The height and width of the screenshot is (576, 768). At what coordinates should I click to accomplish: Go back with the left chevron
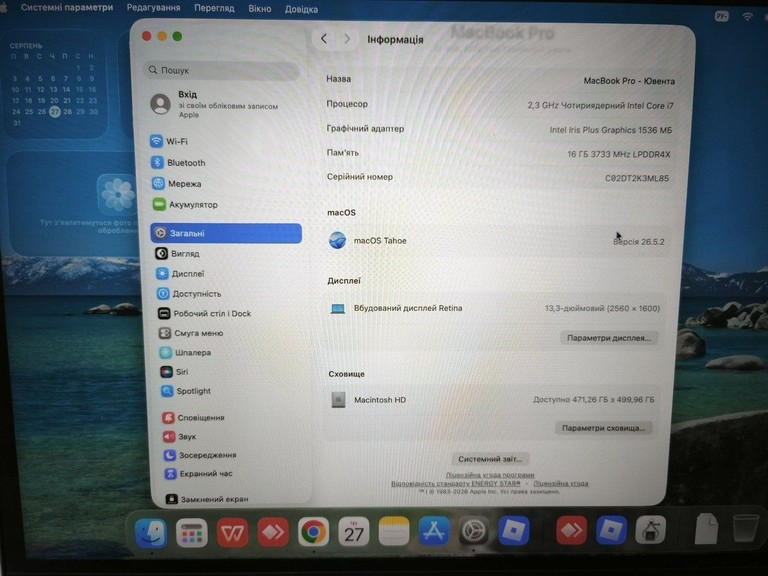(324, 39)
